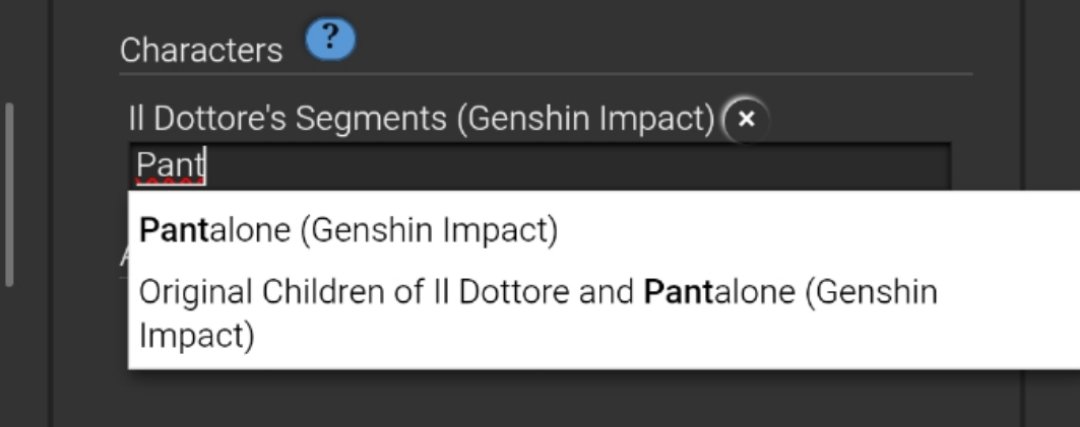The height and width of the screenshot is (427, 1080).
Task: Click the word "Segments" in the added character tag
Action: click(371, 119)
